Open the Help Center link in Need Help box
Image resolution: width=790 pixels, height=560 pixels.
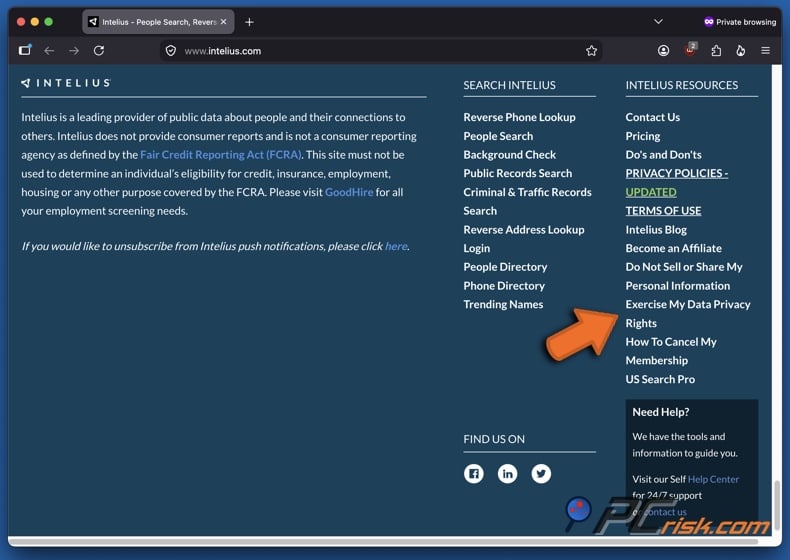click(713, 479)
